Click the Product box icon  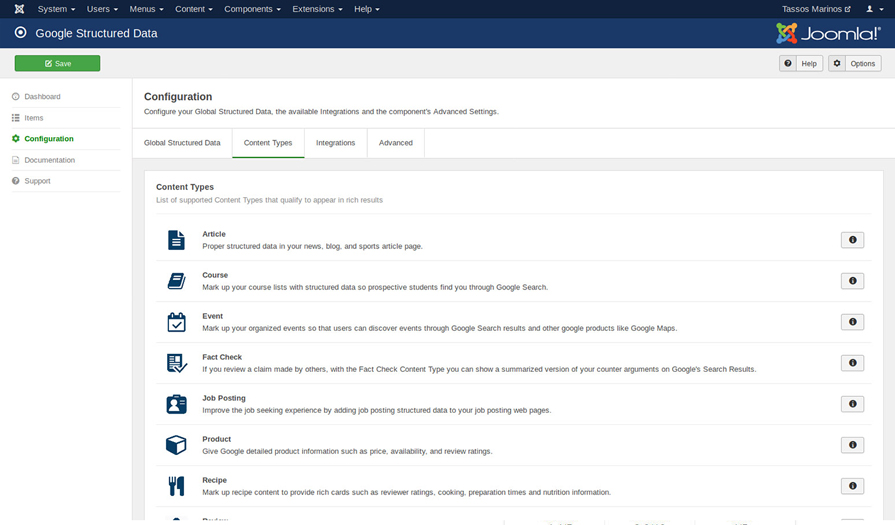click(176, 445)
